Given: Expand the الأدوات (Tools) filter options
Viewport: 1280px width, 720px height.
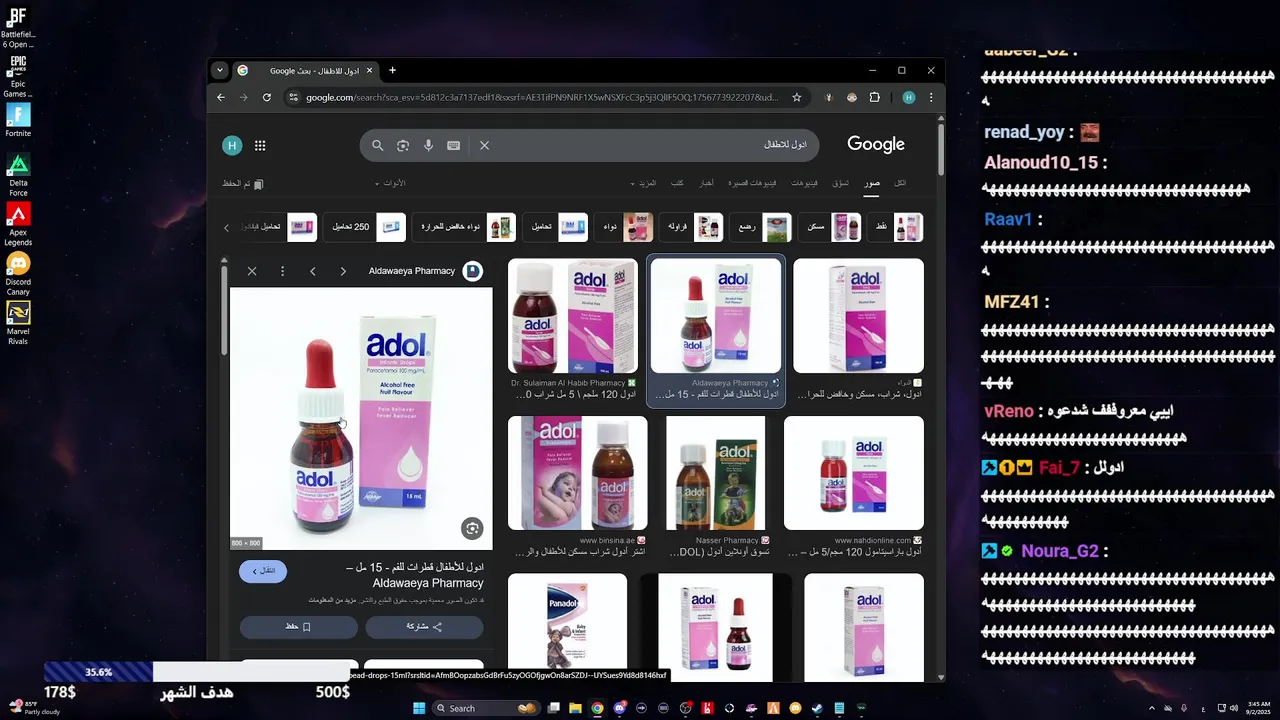Looking at the screenshot, I should tap(390, 183).
